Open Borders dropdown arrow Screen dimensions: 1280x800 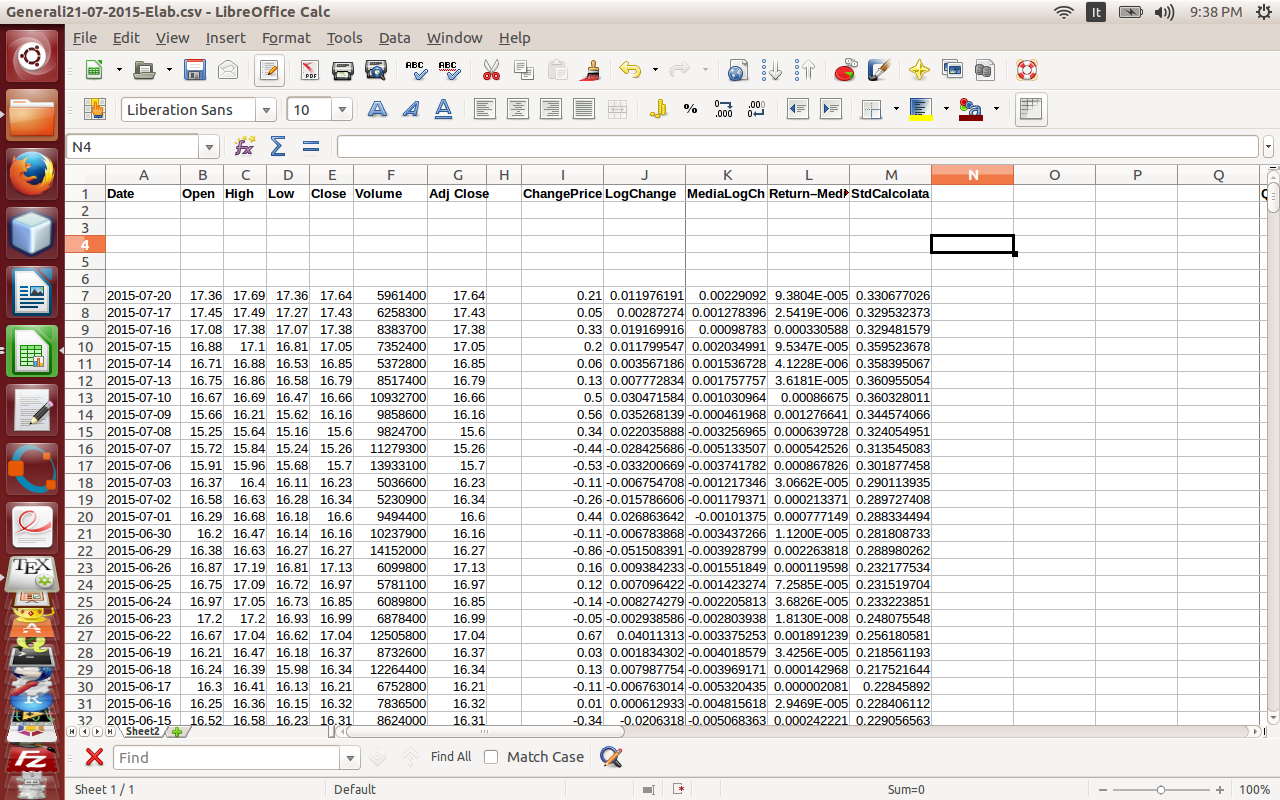click(896, 109)
